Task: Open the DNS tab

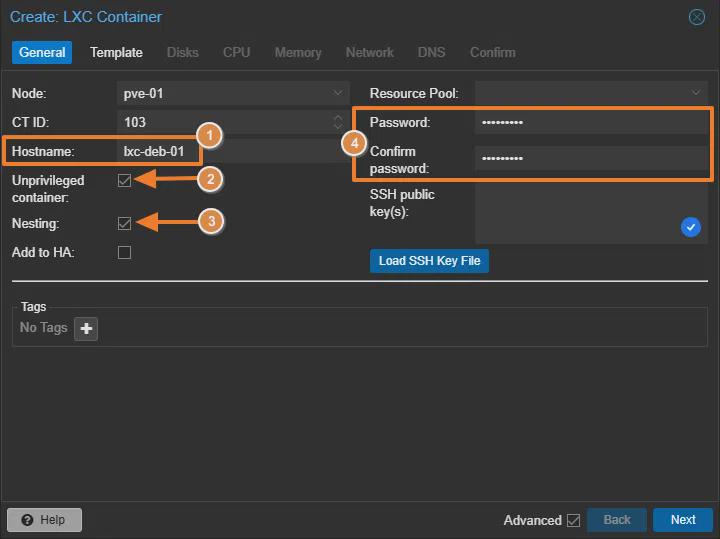Action: point(431,52)
